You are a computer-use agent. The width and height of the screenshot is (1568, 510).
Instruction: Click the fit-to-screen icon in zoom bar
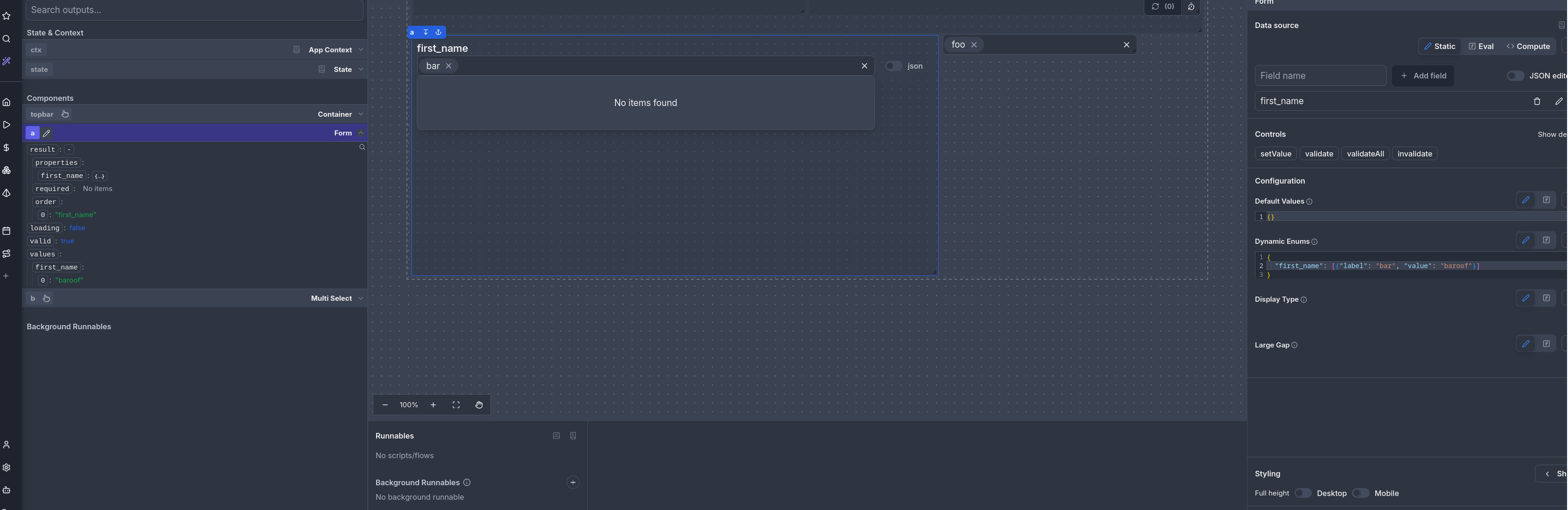pos(456,405)
